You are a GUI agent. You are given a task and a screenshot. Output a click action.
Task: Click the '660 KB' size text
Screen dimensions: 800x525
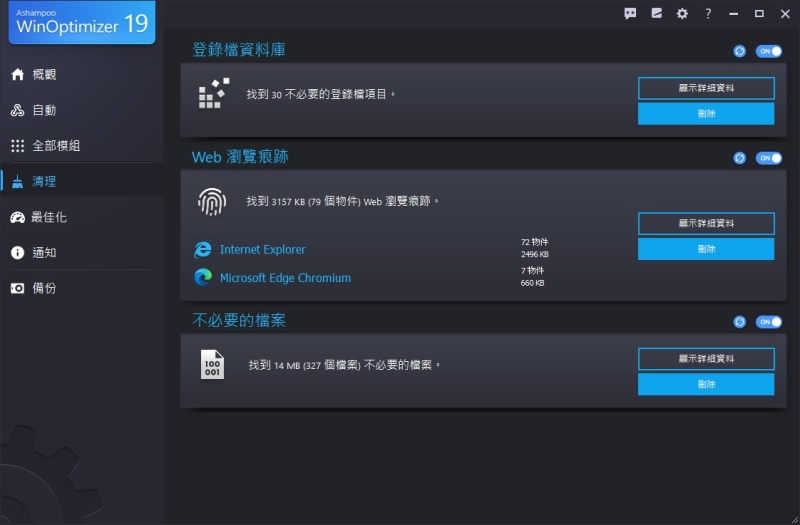point(532,283)
